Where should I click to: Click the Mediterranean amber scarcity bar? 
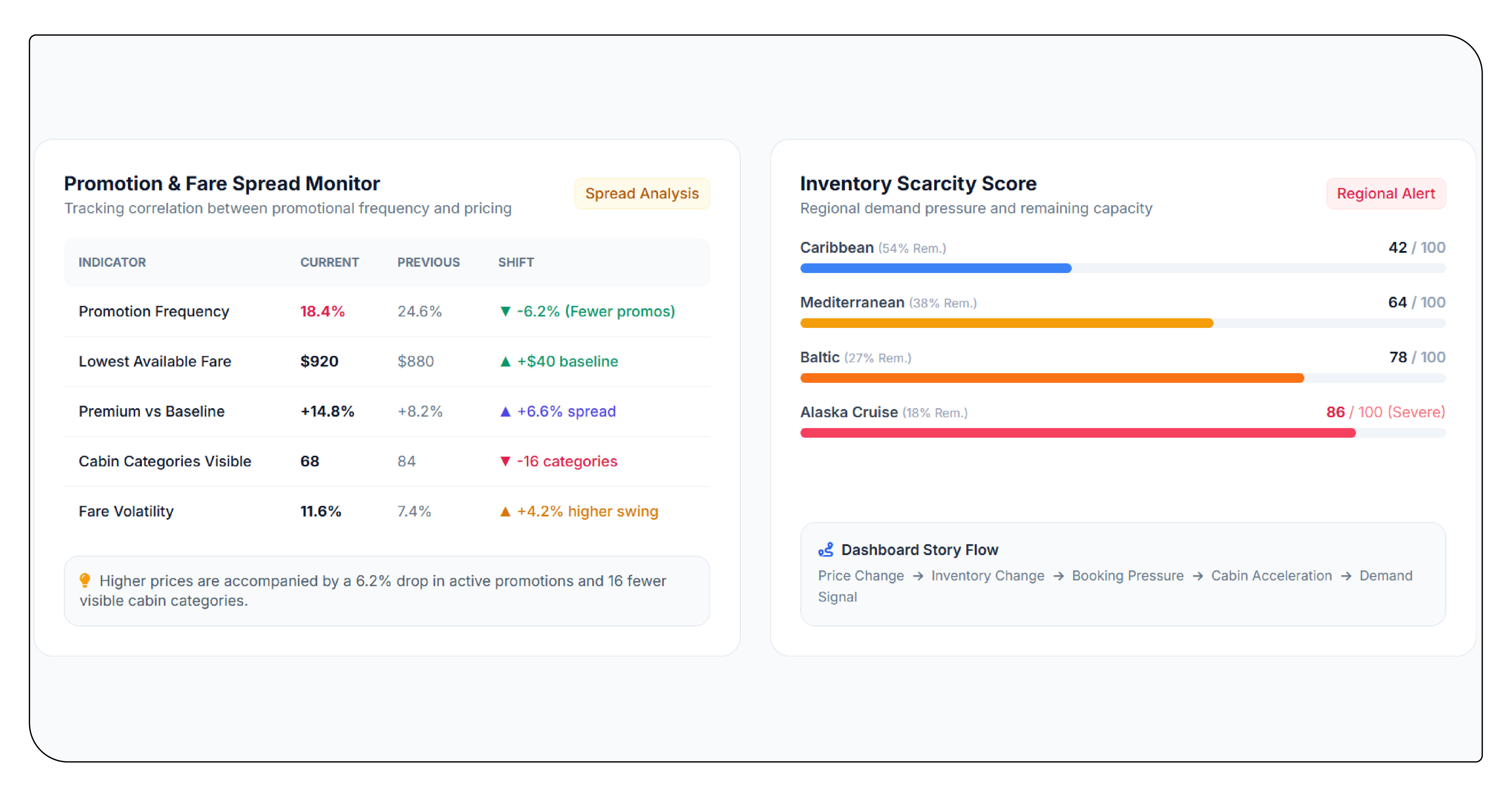tap(1006, 323)
